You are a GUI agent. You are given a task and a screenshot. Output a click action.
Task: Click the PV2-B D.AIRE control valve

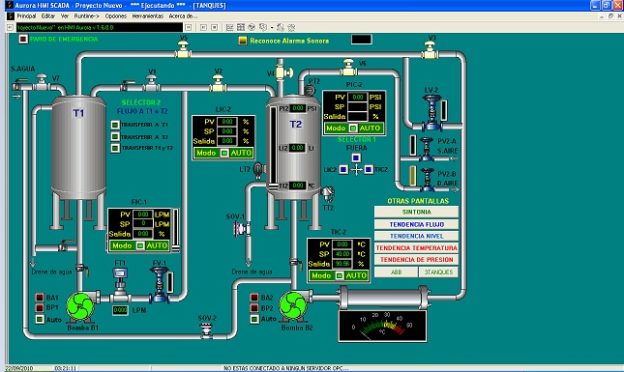pos(427,180)
